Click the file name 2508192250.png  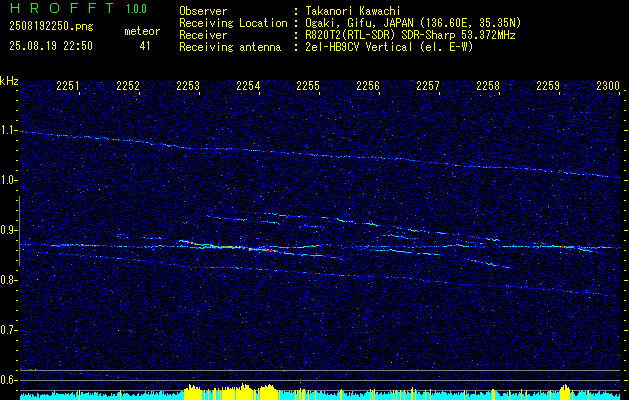[x=51, y=27]
